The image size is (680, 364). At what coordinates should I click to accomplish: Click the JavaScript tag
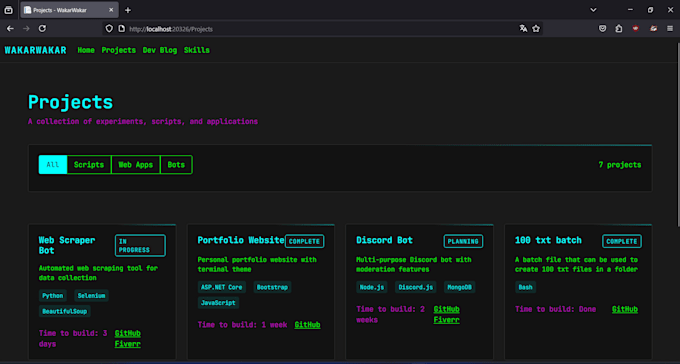218,303
